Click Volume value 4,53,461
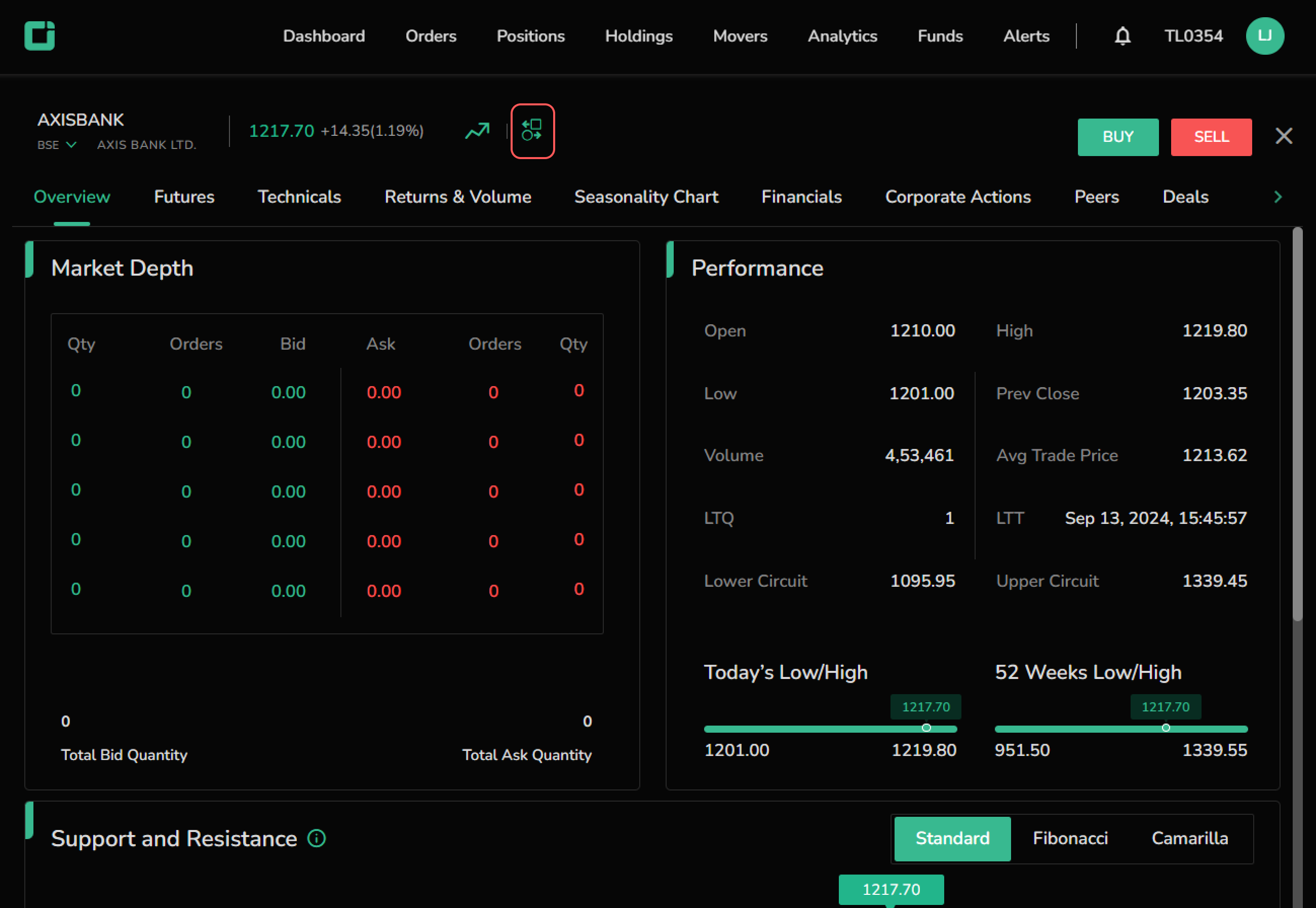The width and height of the screenshot is (1316, 908). [919, 455]
